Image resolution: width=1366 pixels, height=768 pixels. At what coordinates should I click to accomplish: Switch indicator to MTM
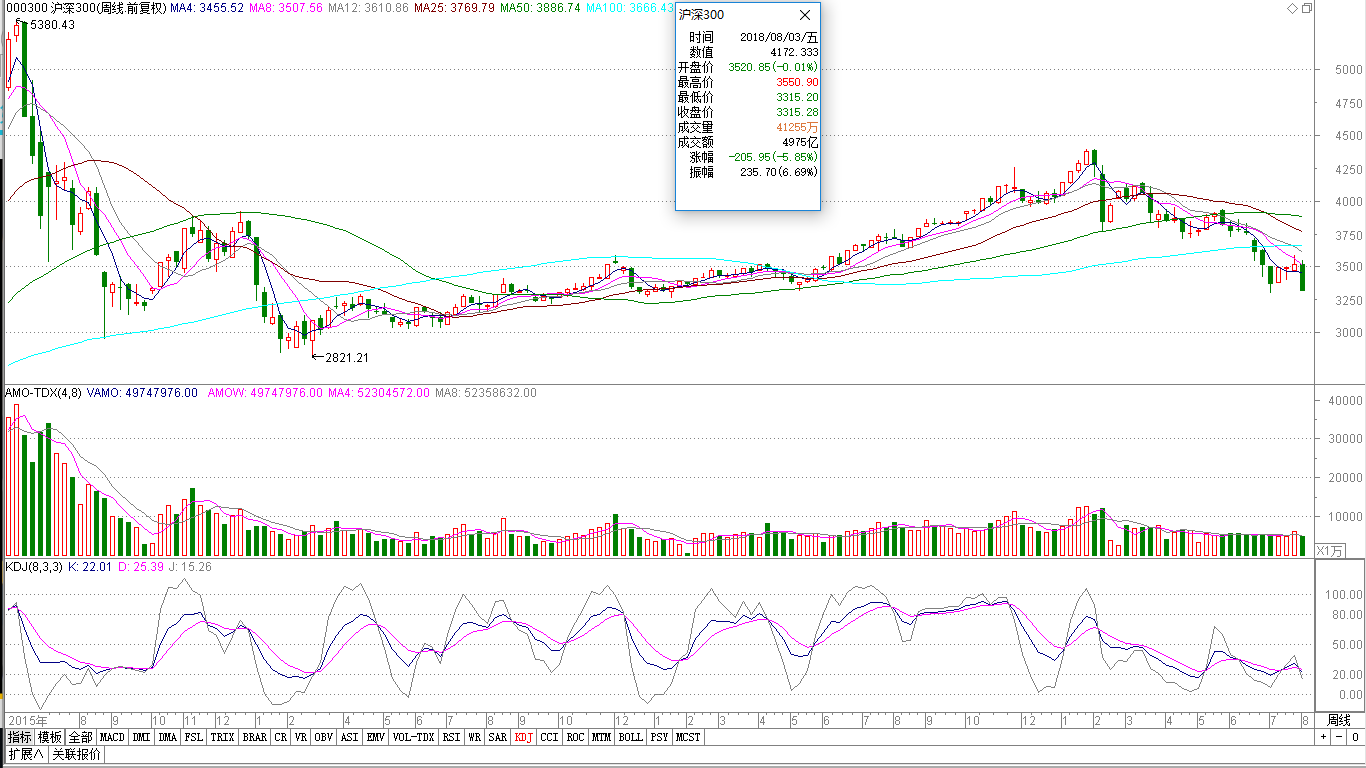(x=601, y=738)
